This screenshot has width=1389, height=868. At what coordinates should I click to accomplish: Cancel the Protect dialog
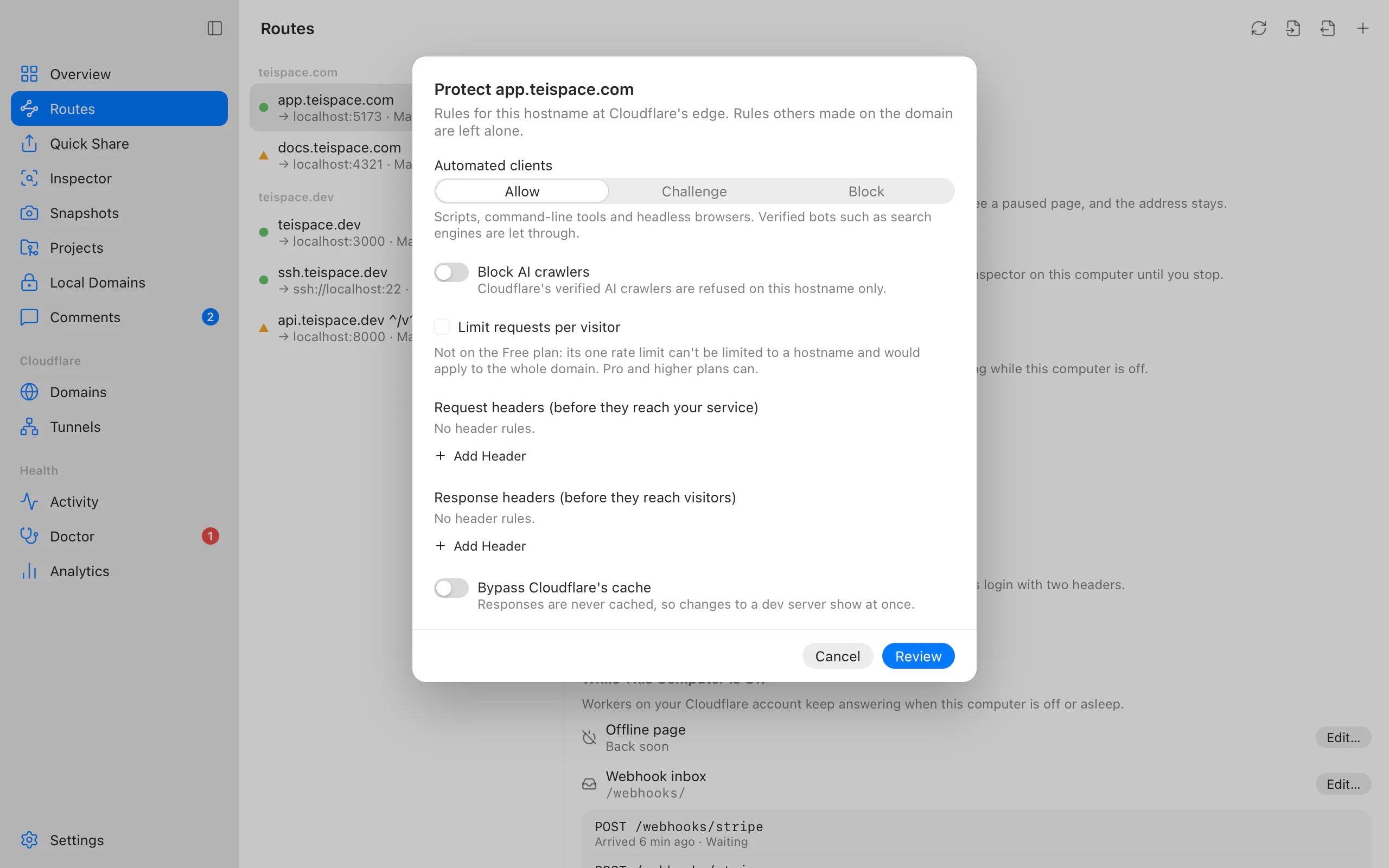click(837, 655)
